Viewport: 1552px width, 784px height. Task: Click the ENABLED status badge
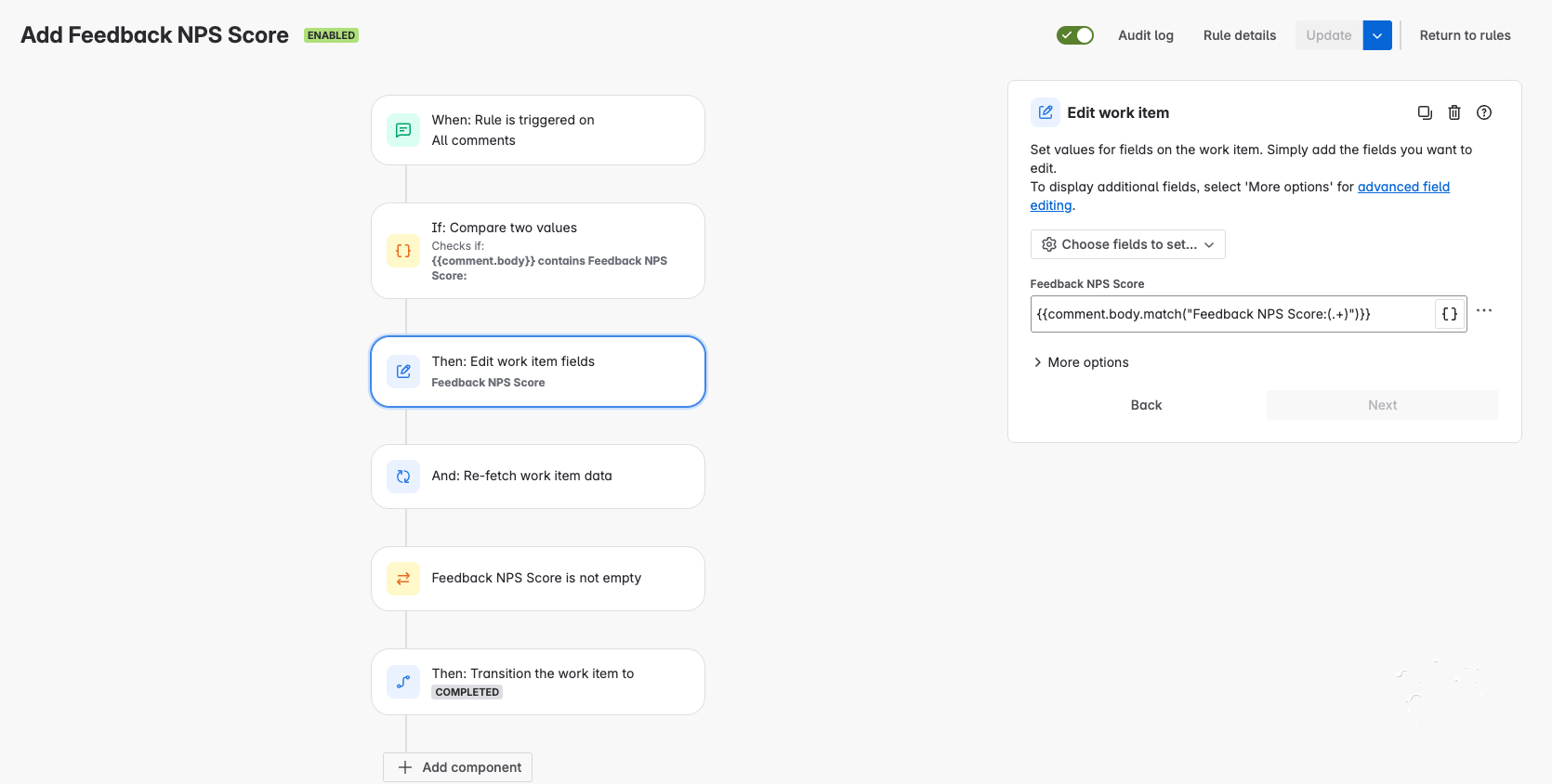(x=331, y=35)
